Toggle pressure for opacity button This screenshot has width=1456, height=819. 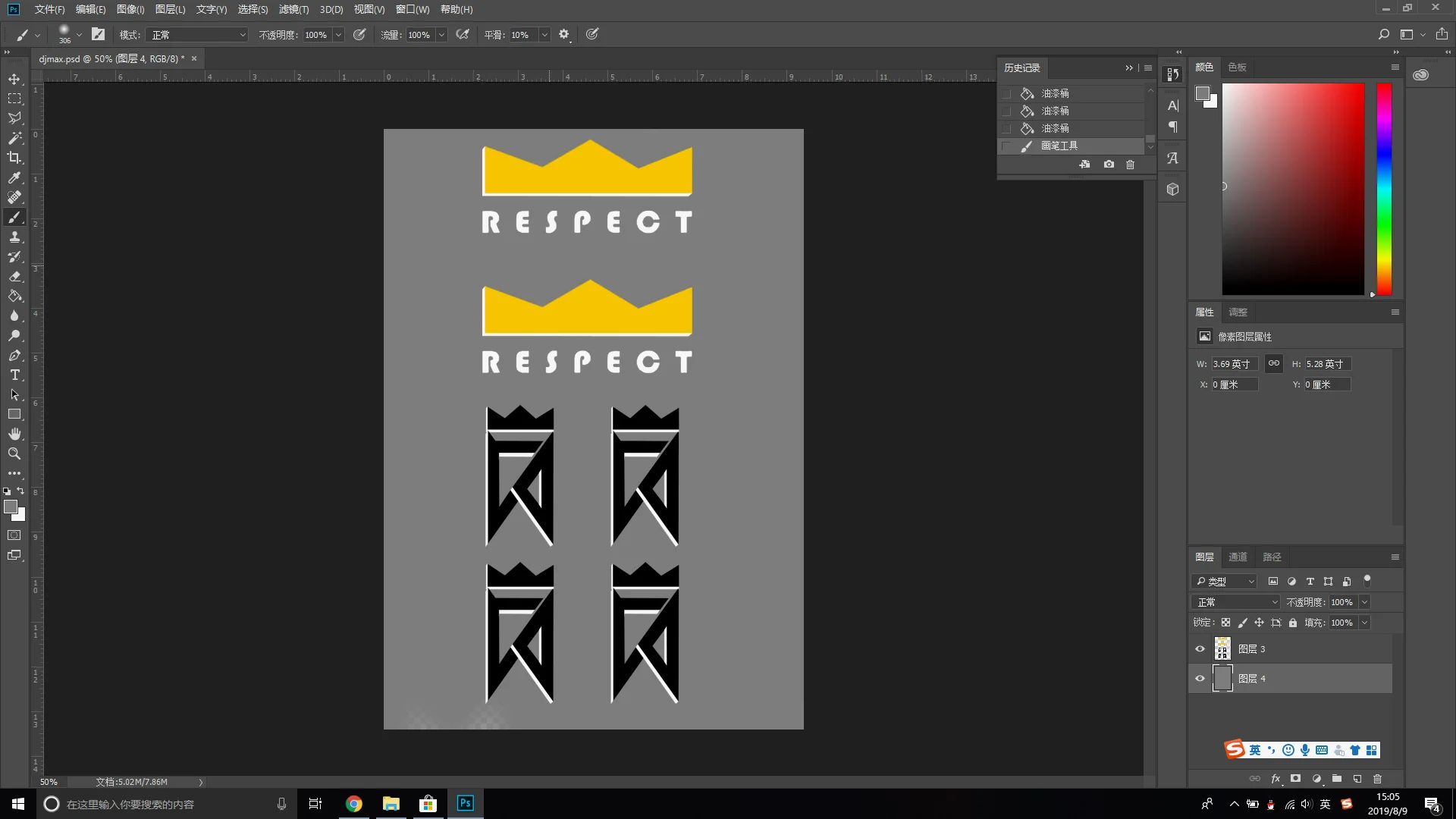pos(359,34)
